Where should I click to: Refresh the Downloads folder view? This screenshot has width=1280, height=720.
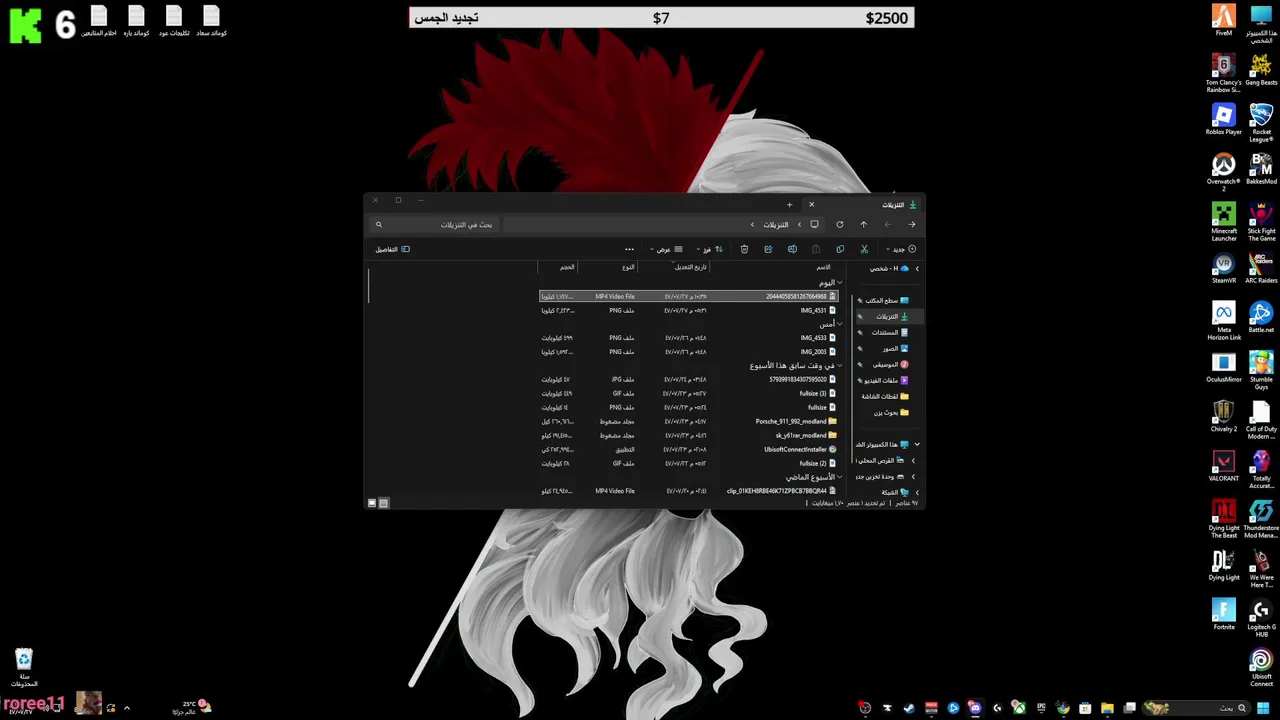pyautogui.click(x=840, y=224)
